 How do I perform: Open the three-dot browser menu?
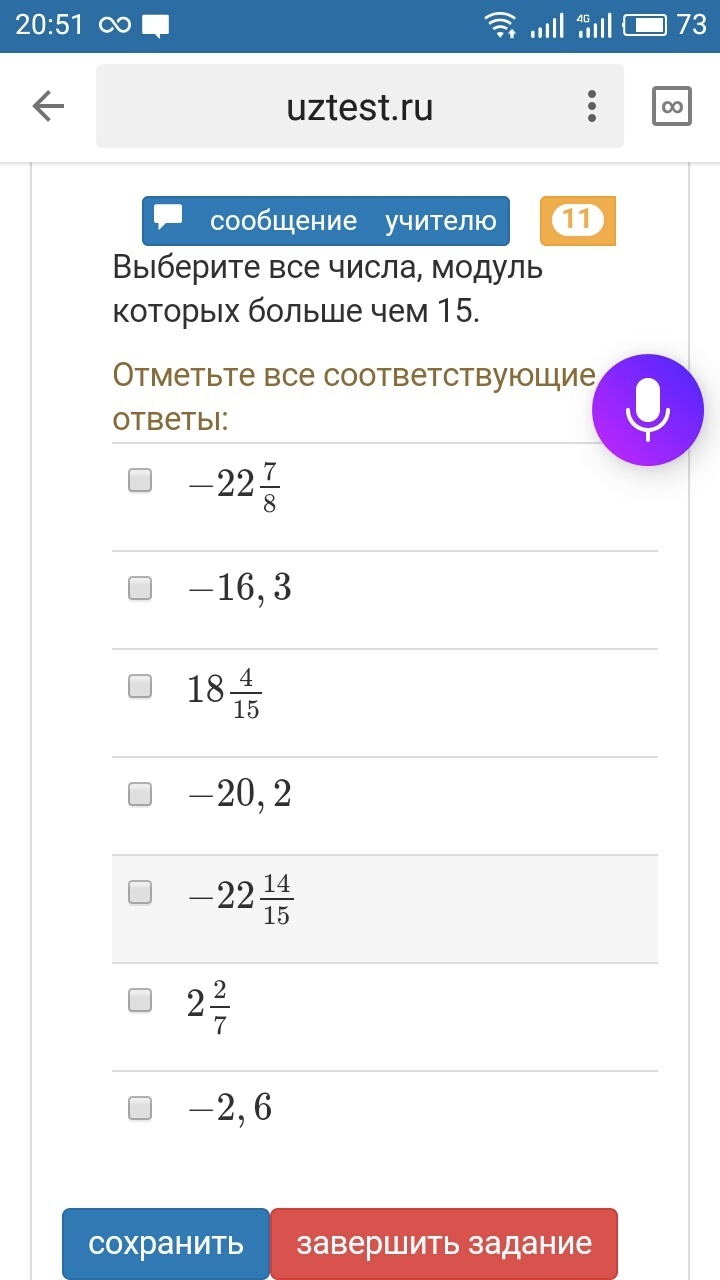click(x=592, y=106)
